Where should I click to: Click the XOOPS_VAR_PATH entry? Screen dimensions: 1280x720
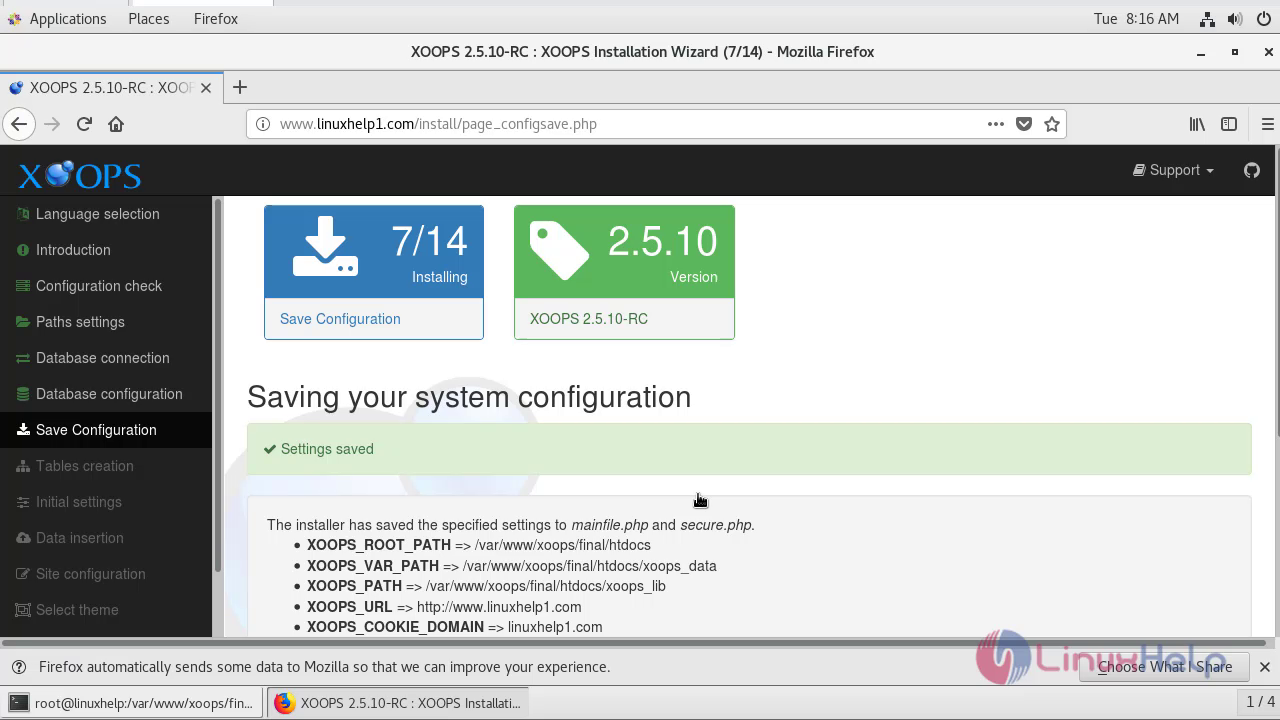pyautogui.click(x=512, y=566)
